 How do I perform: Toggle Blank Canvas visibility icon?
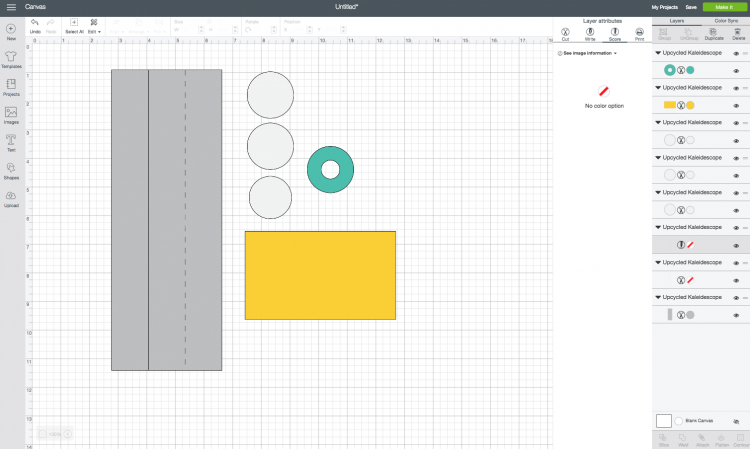[736, 421]
